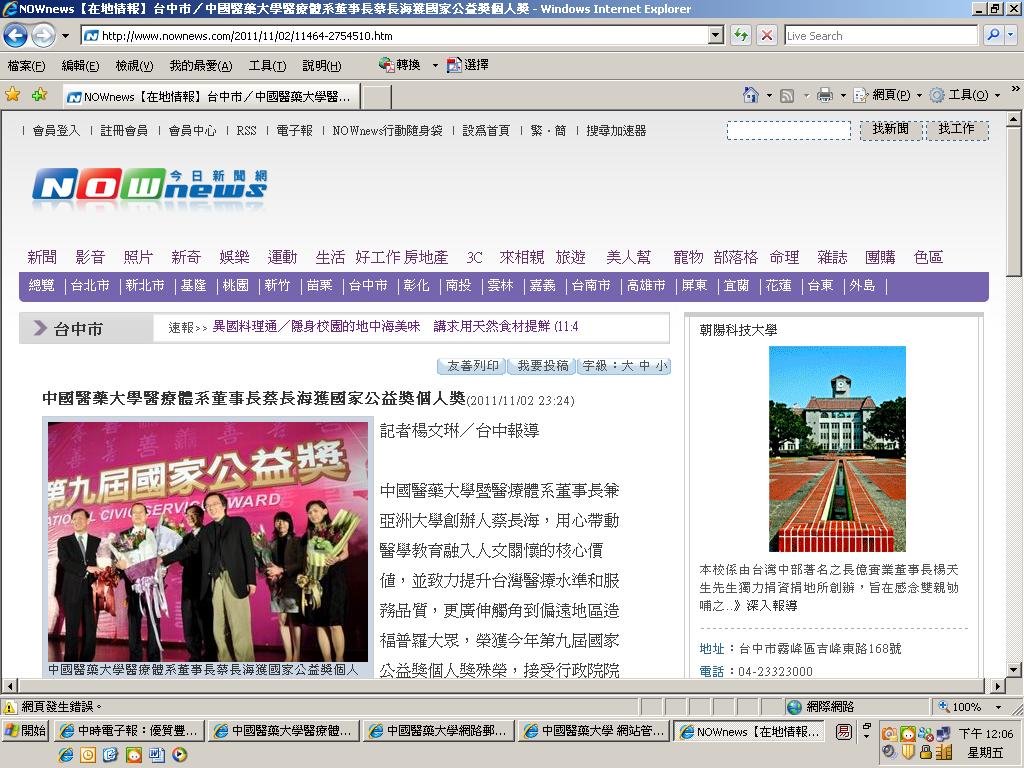Screen dimensions: 1024x768
Task: Open the 檔案(F) menu
Action: (x=26, y=65)
